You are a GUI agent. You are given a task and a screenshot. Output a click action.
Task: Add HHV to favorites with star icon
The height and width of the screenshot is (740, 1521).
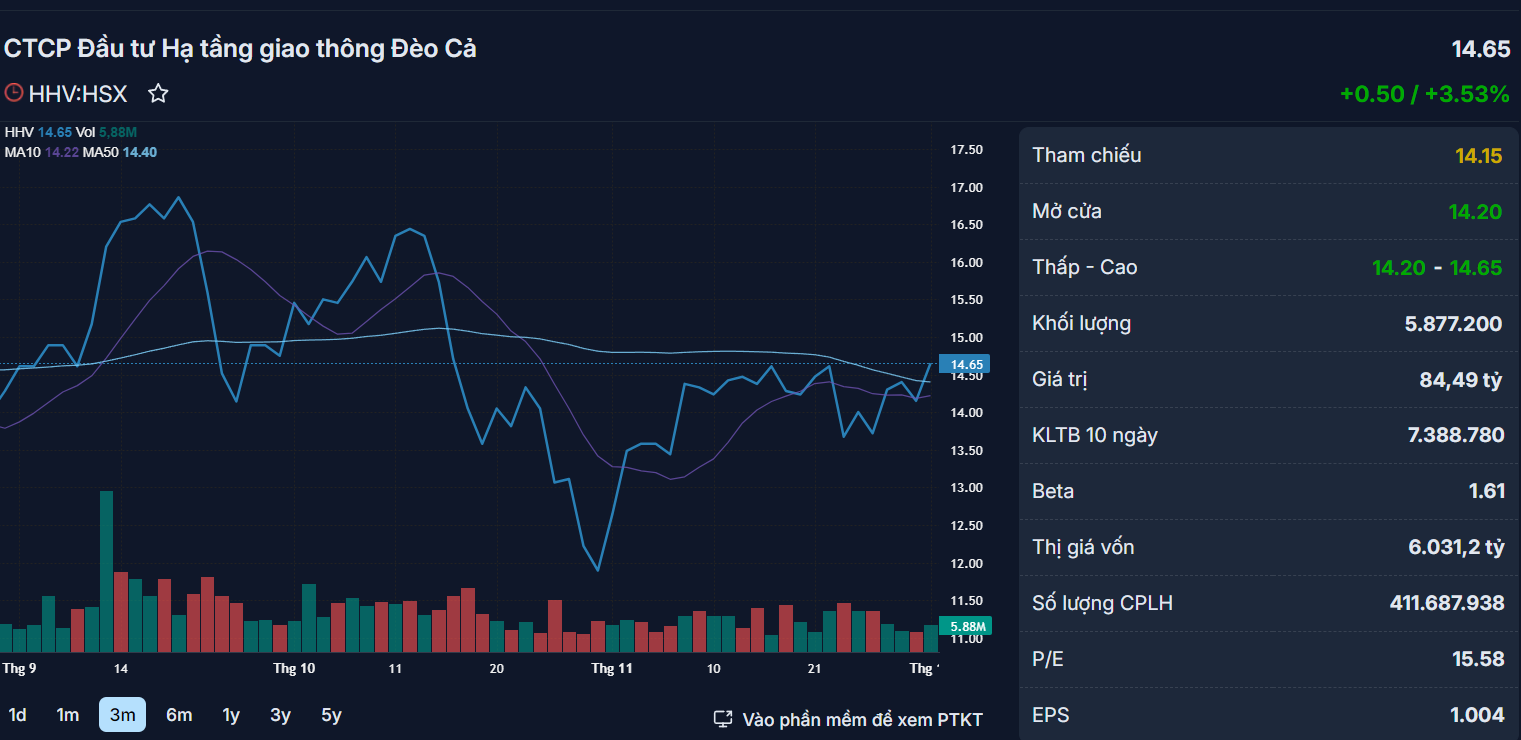coord(158,94)
